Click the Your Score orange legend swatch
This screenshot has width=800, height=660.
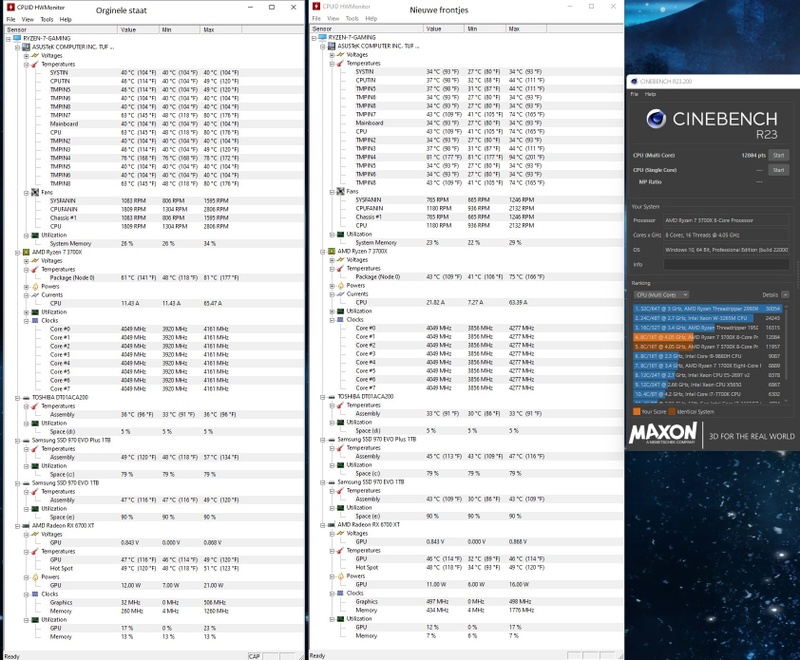click(637, 412)
